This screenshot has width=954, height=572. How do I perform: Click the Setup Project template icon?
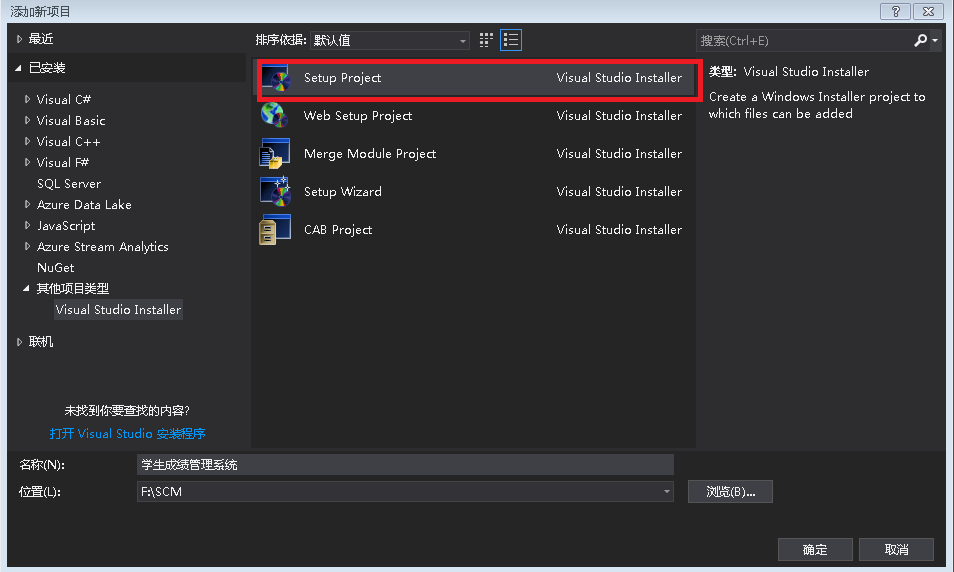276,78
